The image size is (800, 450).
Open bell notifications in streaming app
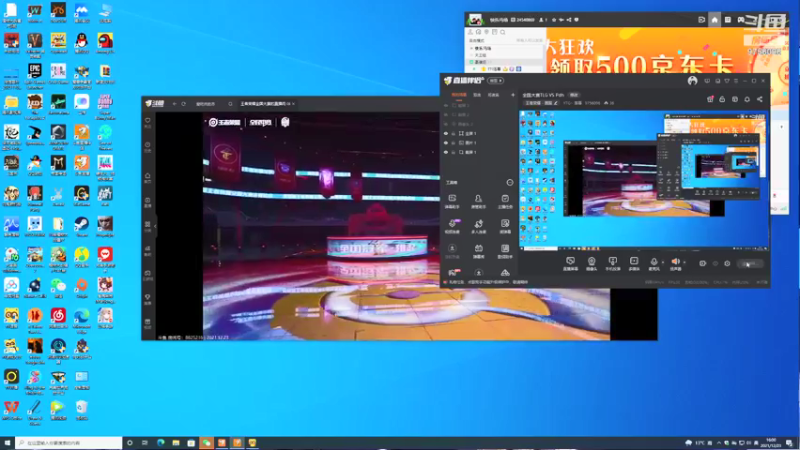click(747, 99)
